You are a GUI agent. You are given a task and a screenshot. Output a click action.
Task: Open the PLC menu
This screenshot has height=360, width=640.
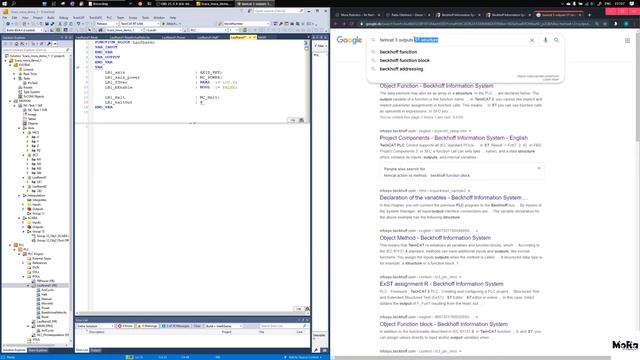pos(109,18)
